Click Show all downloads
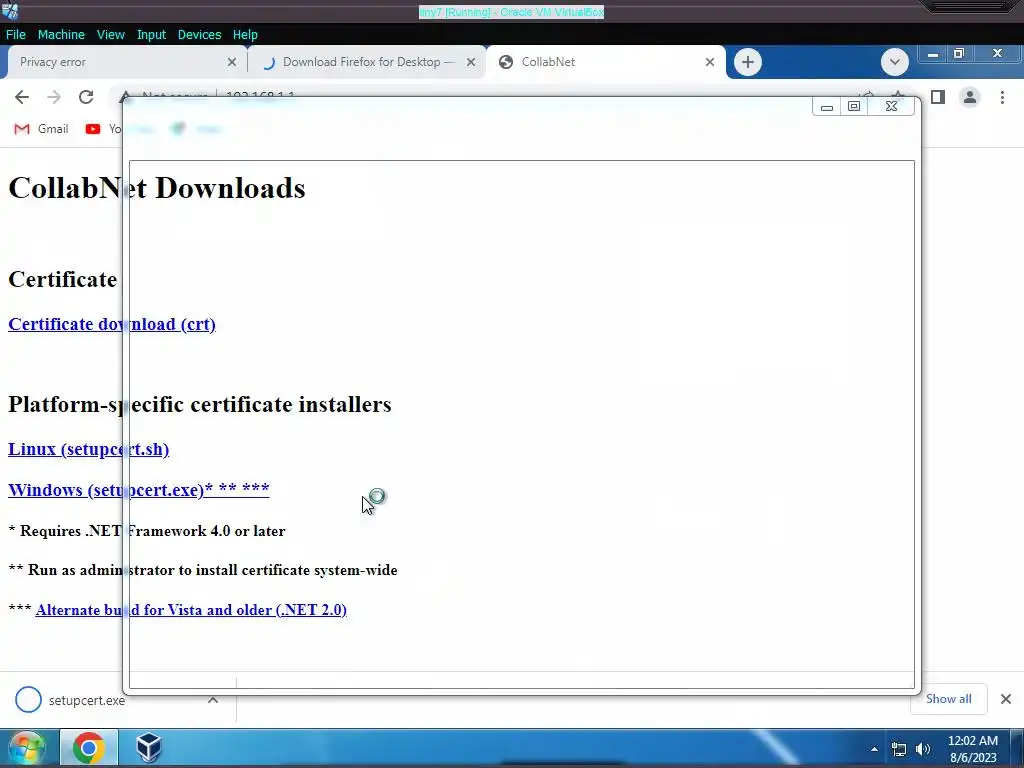 948,699
